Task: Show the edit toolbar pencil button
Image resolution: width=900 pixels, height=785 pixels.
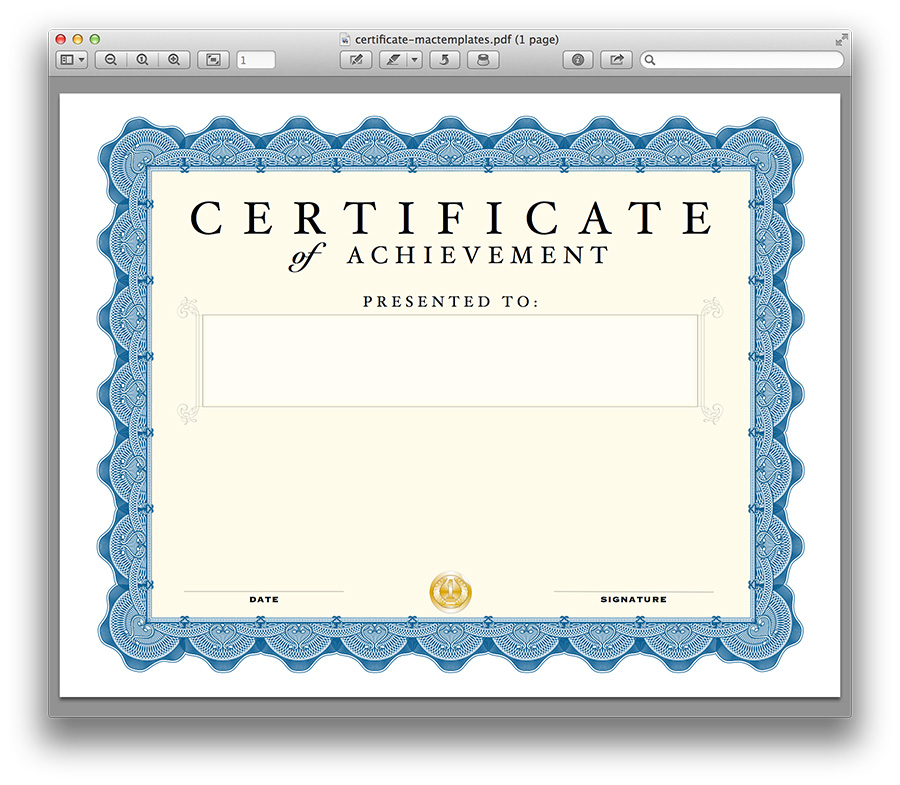Action: [x=356, y=60]
